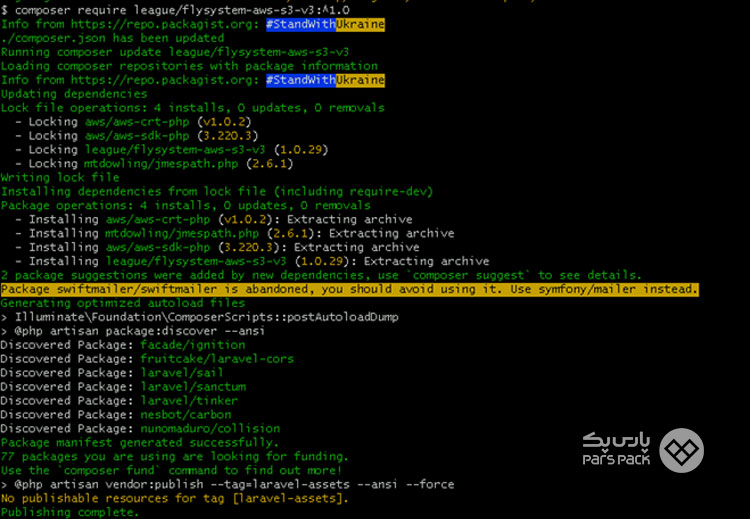Select 'Lock file operations: 4 installs' line

192,108
